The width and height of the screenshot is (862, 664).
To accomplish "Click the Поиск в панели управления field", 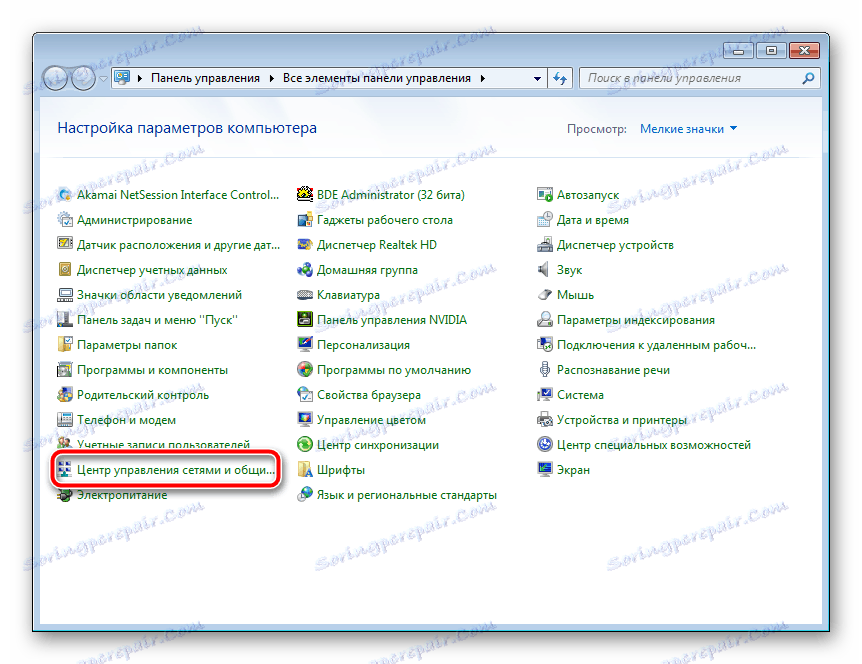I will coord(700,78).
